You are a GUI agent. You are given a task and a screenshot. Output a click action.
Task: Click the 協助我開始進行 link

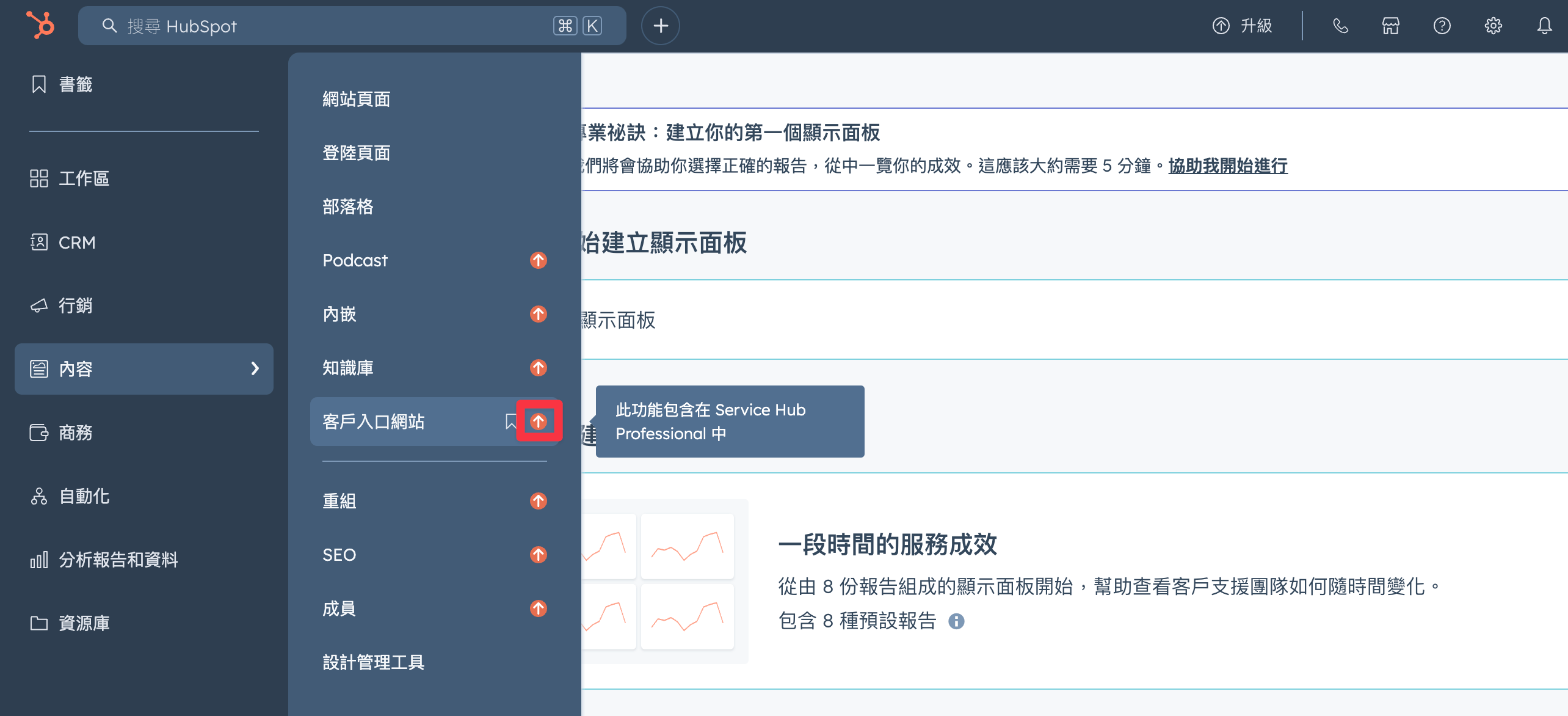(1228, 166)
